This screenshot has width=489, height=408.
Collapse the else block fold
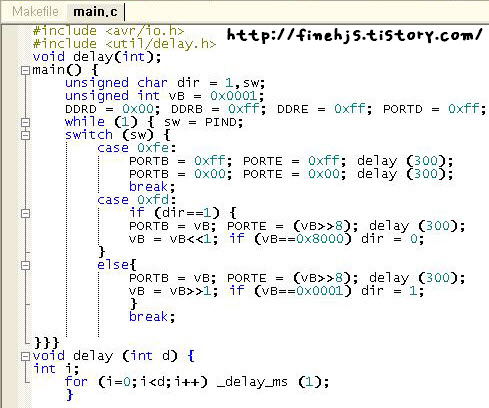(25, 265)
